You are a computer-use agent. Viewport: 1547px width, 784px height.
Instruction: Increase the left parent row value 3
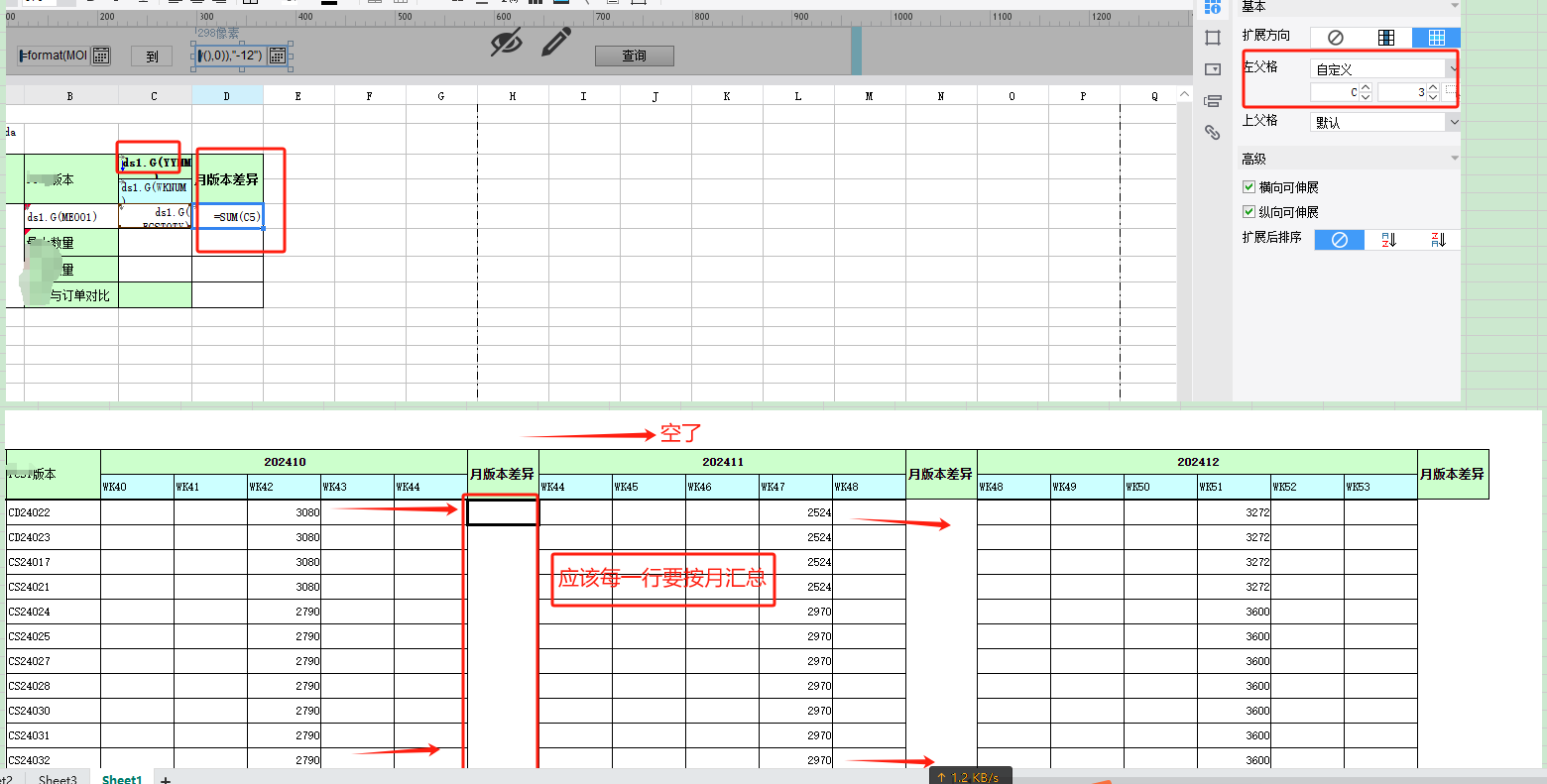[x=1433, y=87]
